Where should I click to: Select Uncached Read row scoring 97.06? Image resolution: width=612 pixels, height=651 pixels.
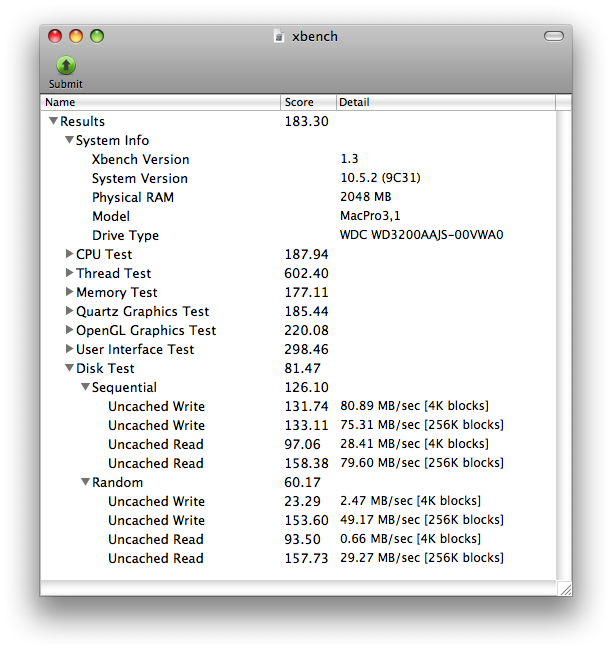coord(298,444)
